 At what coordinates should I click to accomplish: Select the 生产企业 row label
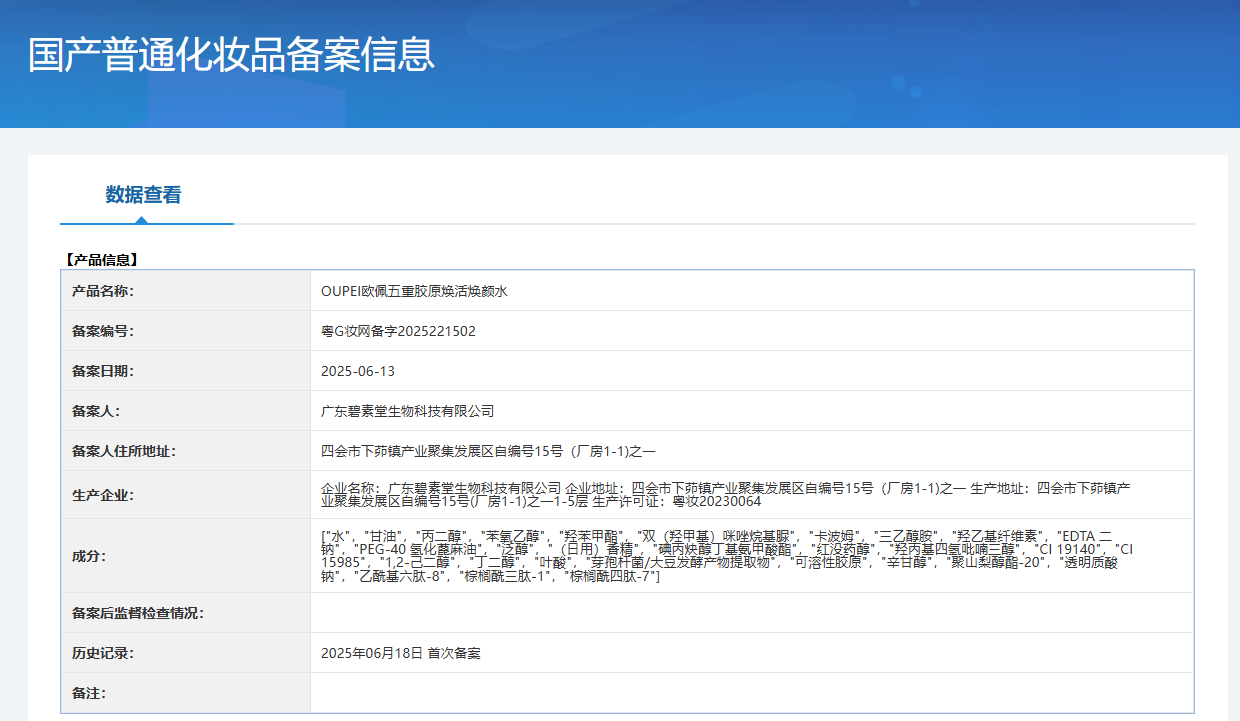pyautogui.click(x=103, y=495)
